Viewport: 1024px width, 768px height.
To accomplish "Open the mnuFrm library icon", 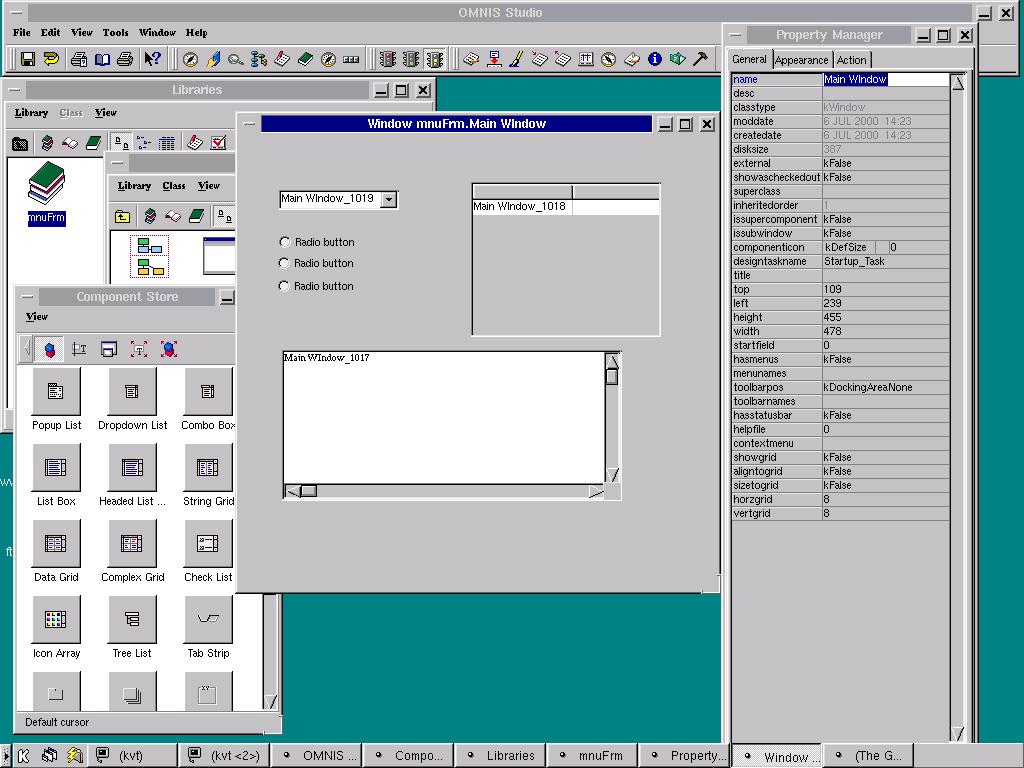I will pyautogui.click(x=46, y=190).
